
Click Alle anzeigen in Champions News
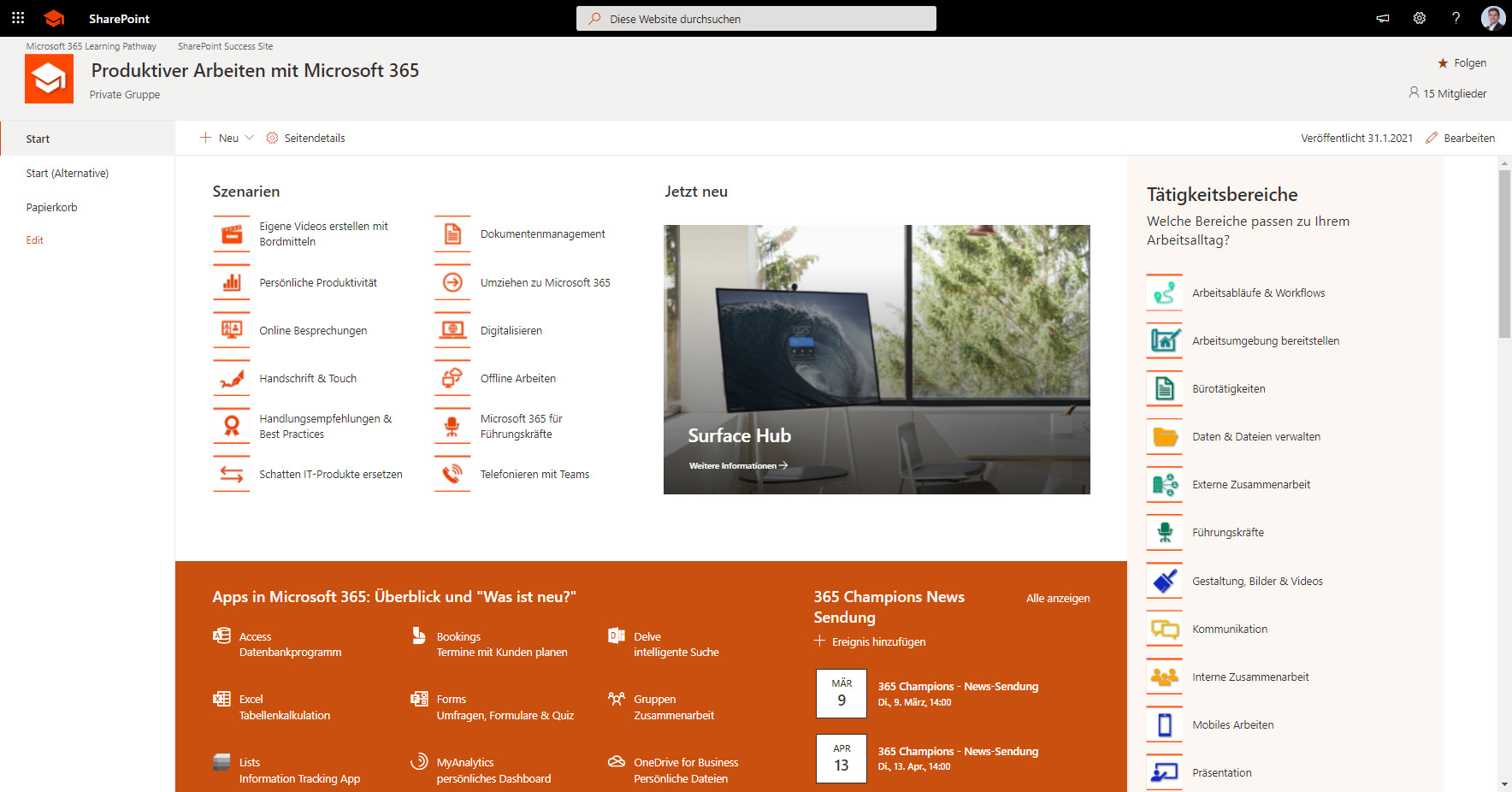(1058, 598)
